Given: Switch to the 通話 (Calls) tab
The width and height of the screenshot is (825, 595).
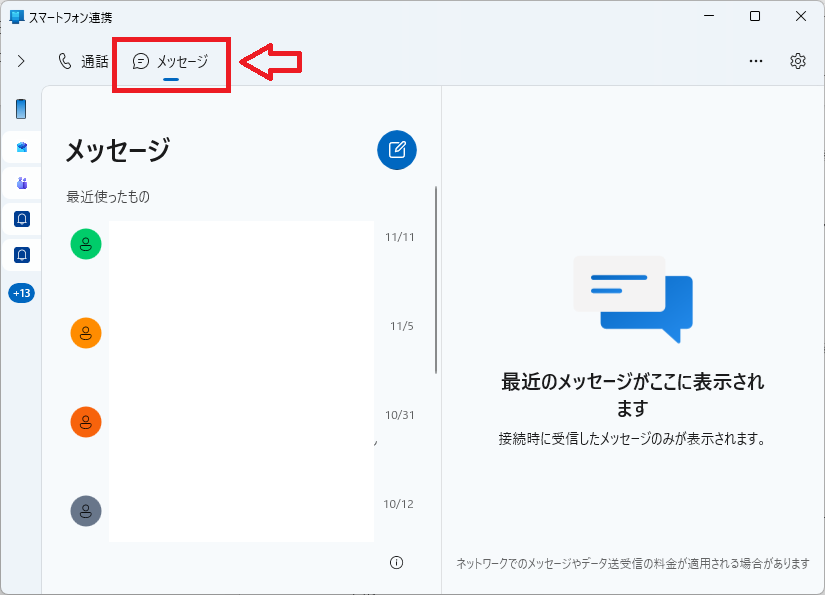Looking at the screenshot, I should pyautogui.click(x=82, y=61).
